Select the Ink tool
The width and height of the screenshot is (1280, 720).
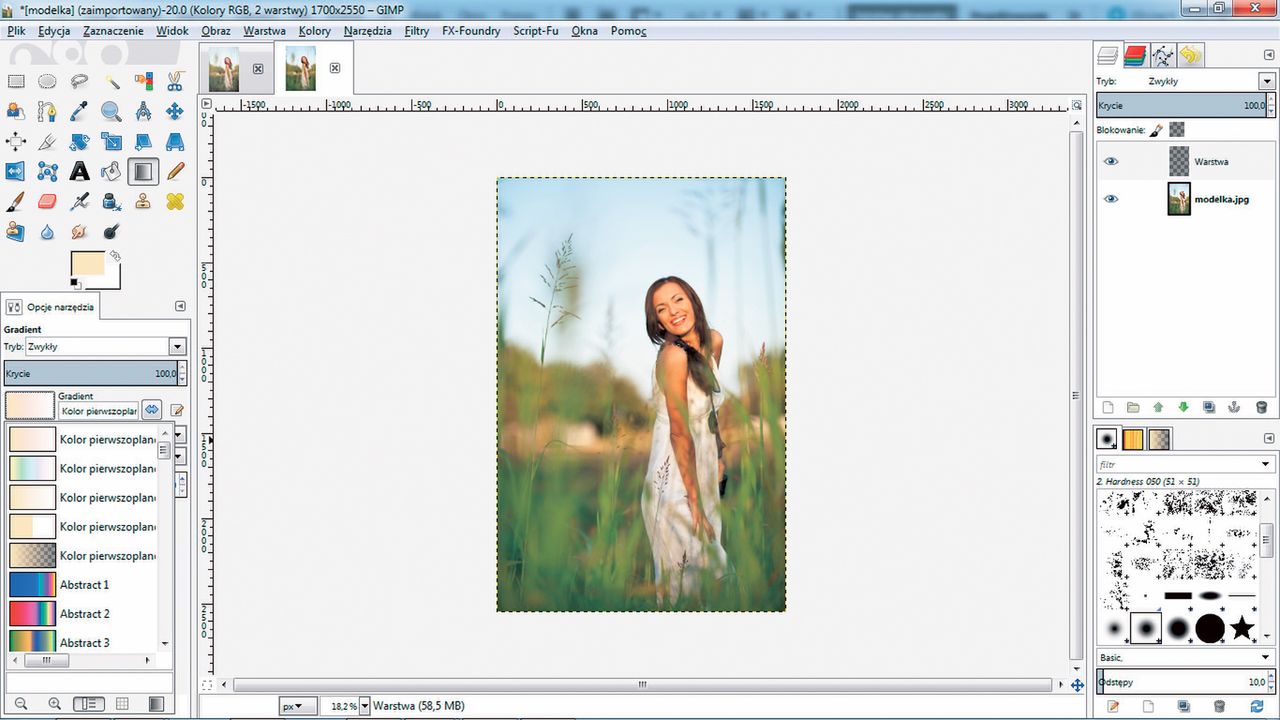111,202
